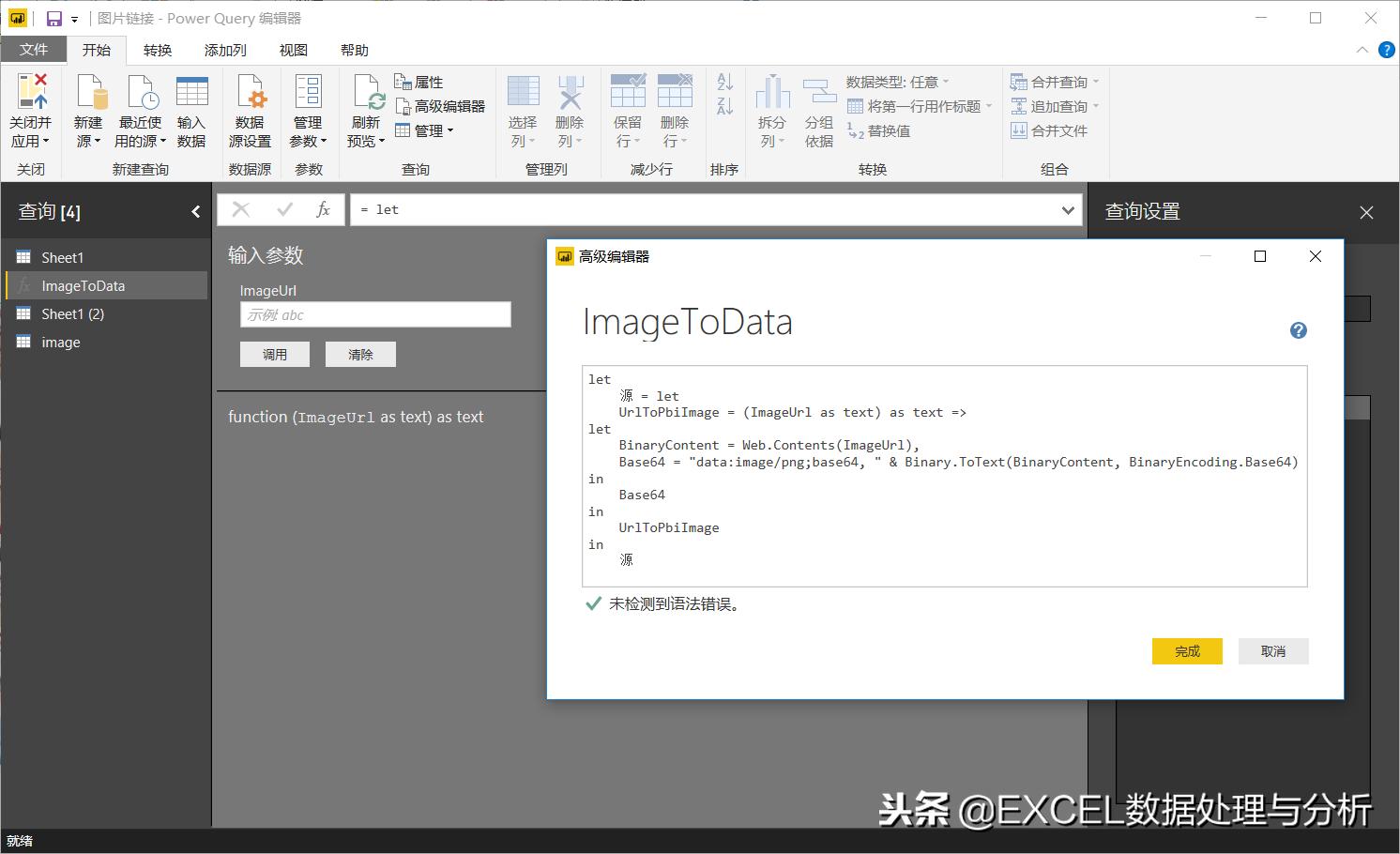Screen dimensions: 1400x854
Task: Expand the formula bar with its chevron
Action: click(x=1067, y=209)
